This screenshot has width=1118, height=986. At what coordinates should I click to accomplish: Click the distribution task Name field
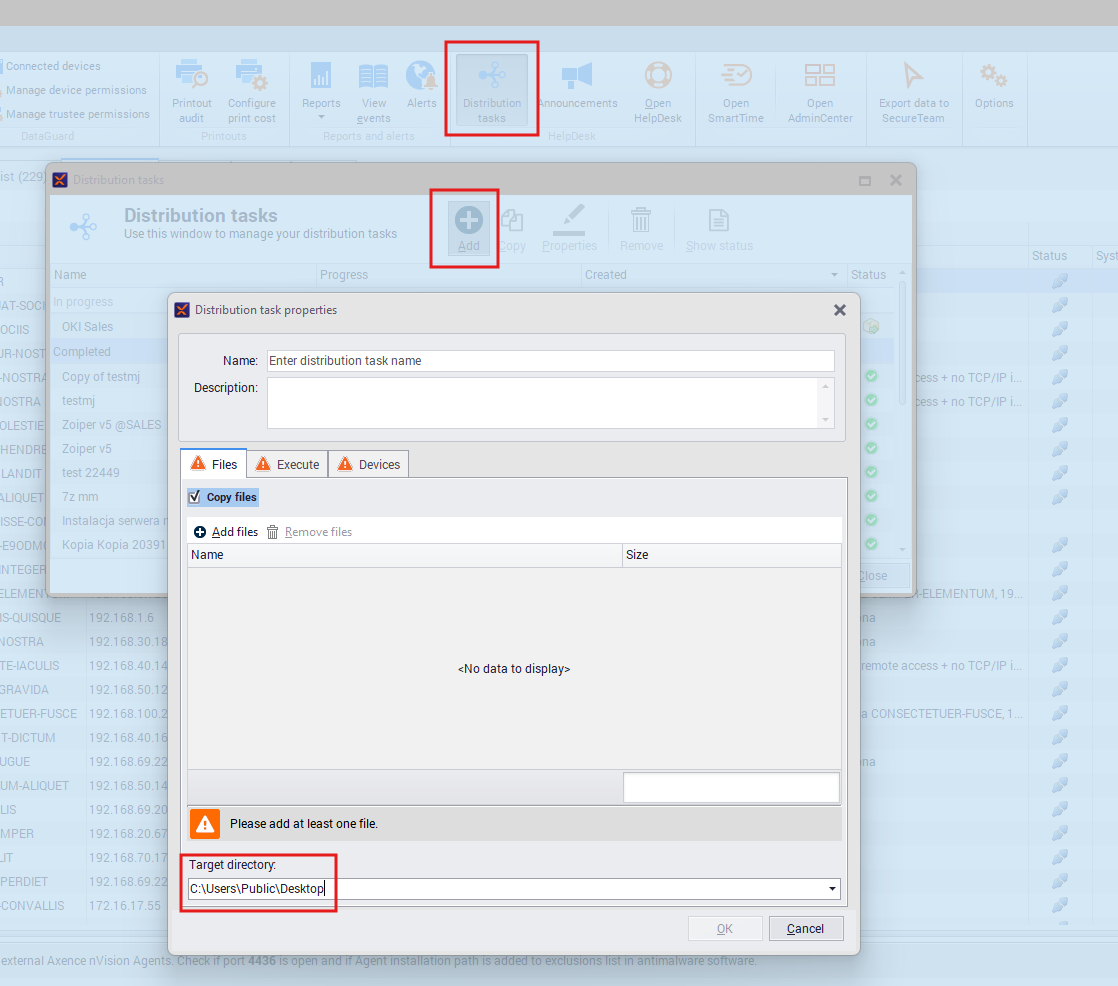pos(550,361)
